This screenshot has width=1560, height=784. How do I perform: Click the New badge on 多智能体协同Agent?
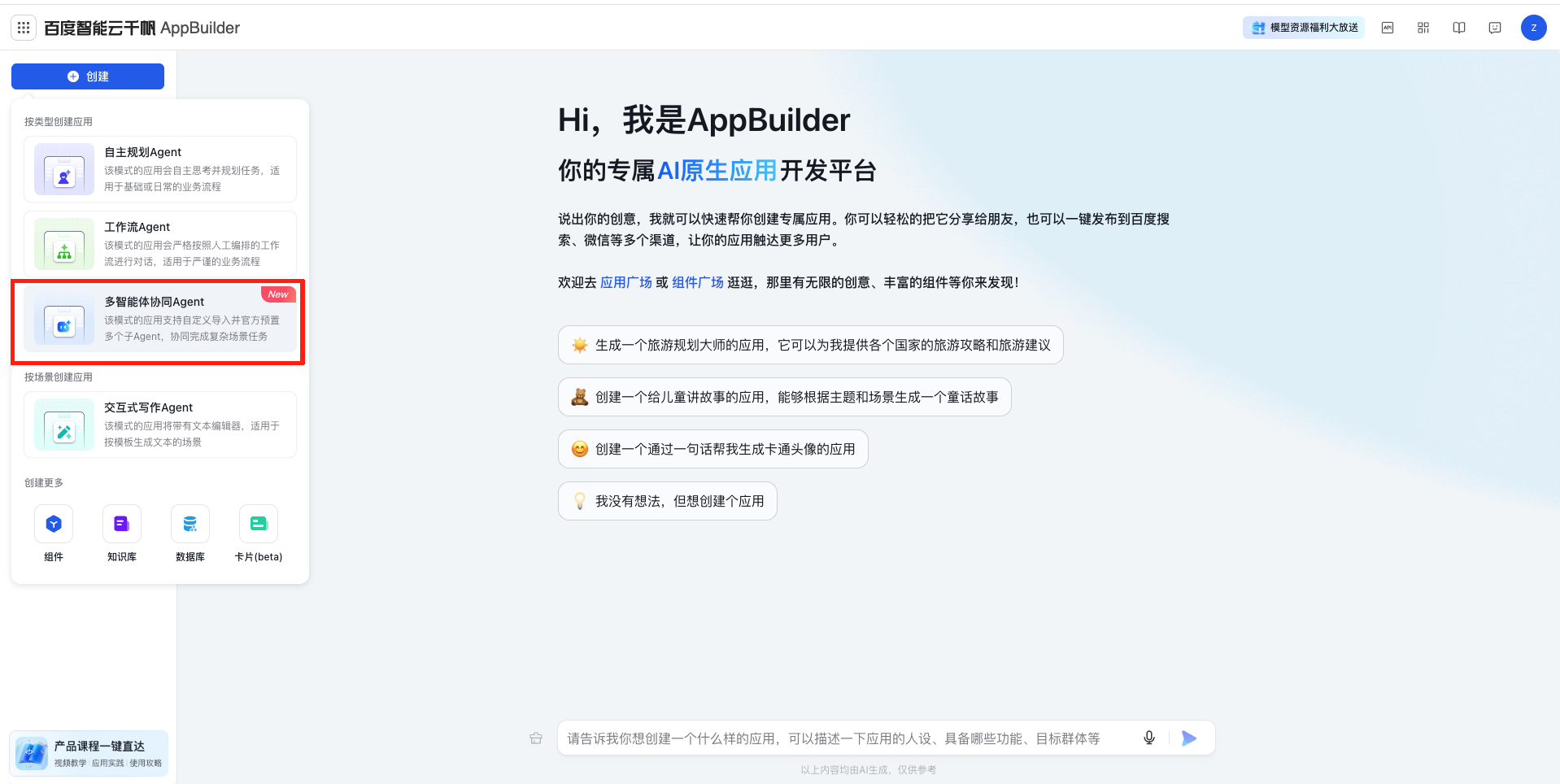278,294
